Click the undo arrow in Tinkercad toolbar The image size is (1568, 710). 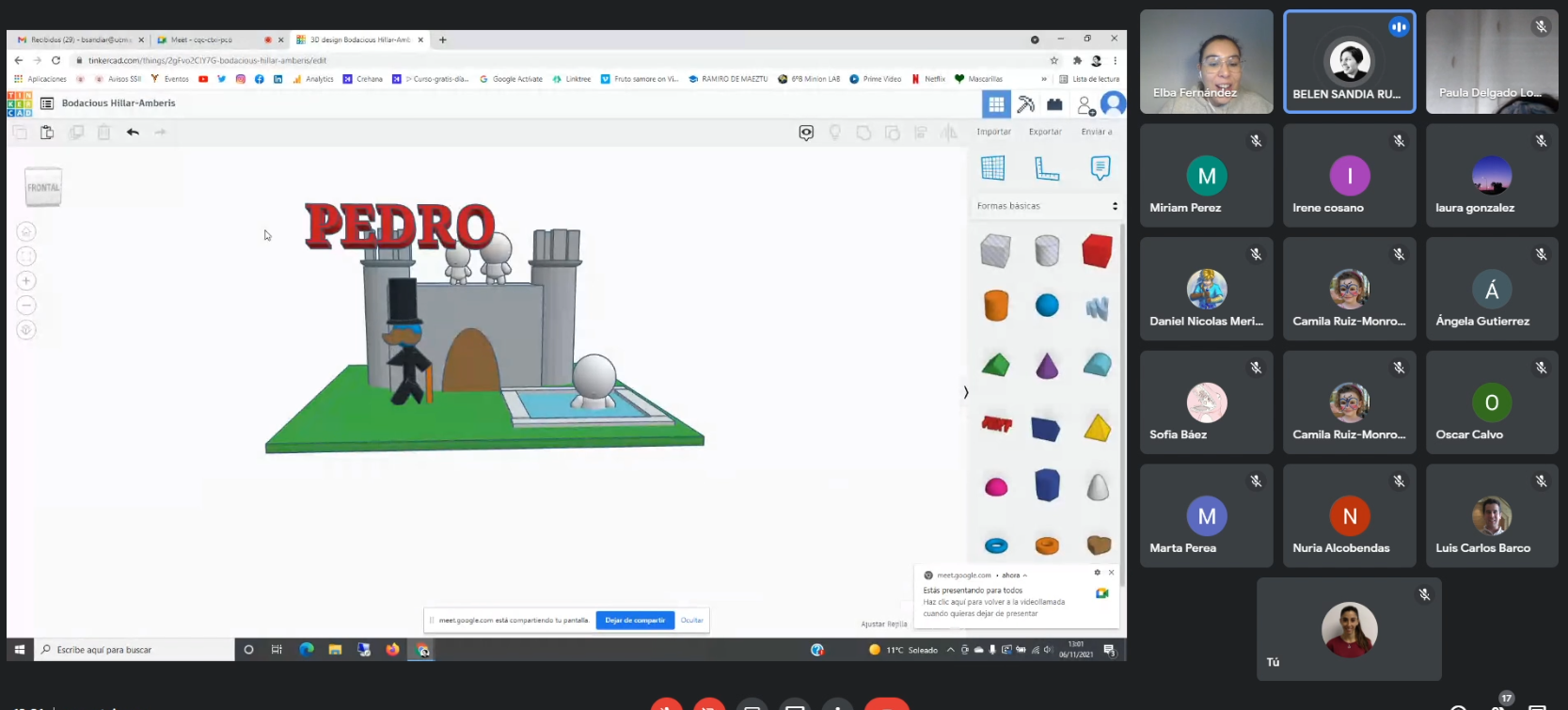[x=133, y=133]
